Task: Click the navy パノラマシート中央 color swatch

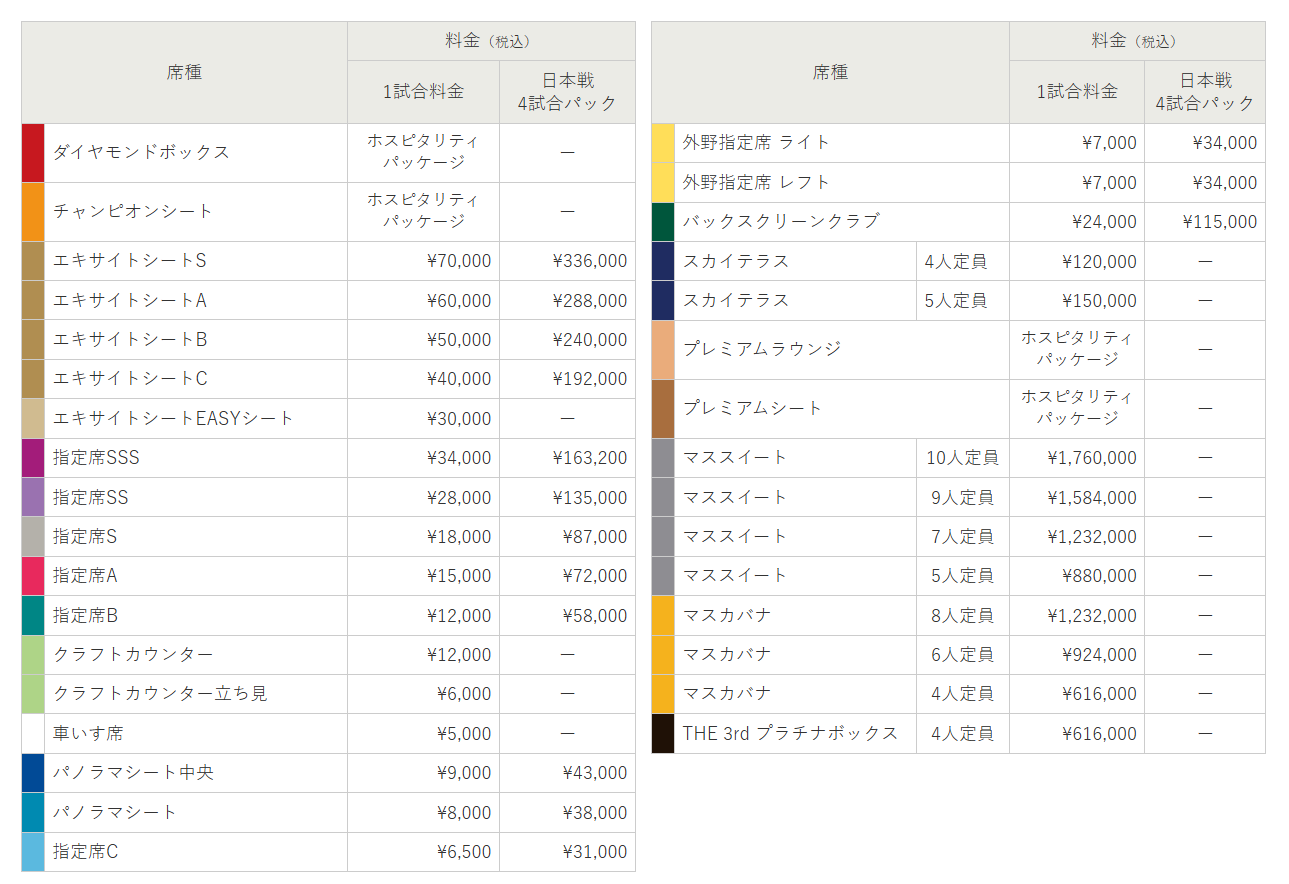Action: (31, 772)
